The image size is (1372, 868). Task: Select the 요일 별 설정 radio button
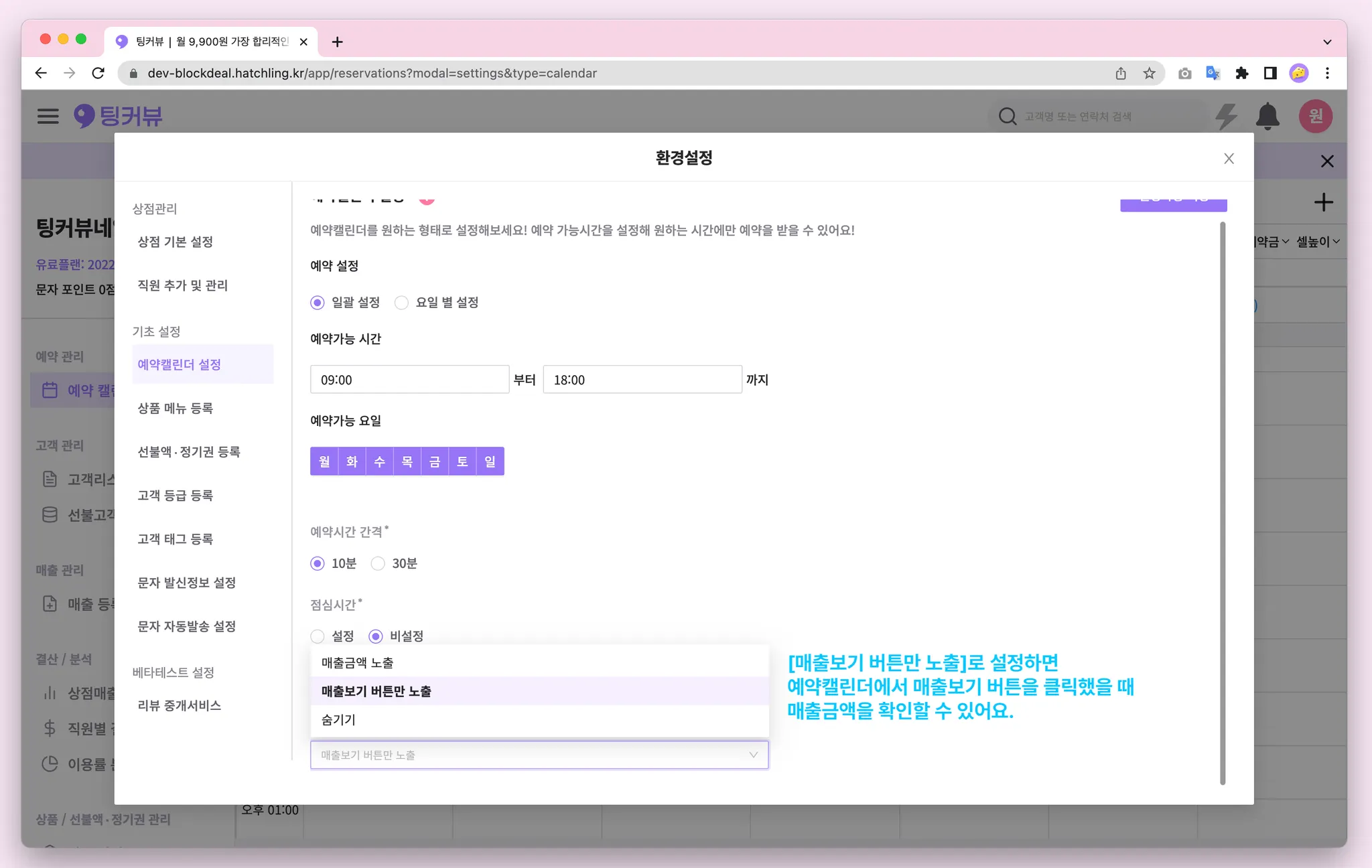401,303
